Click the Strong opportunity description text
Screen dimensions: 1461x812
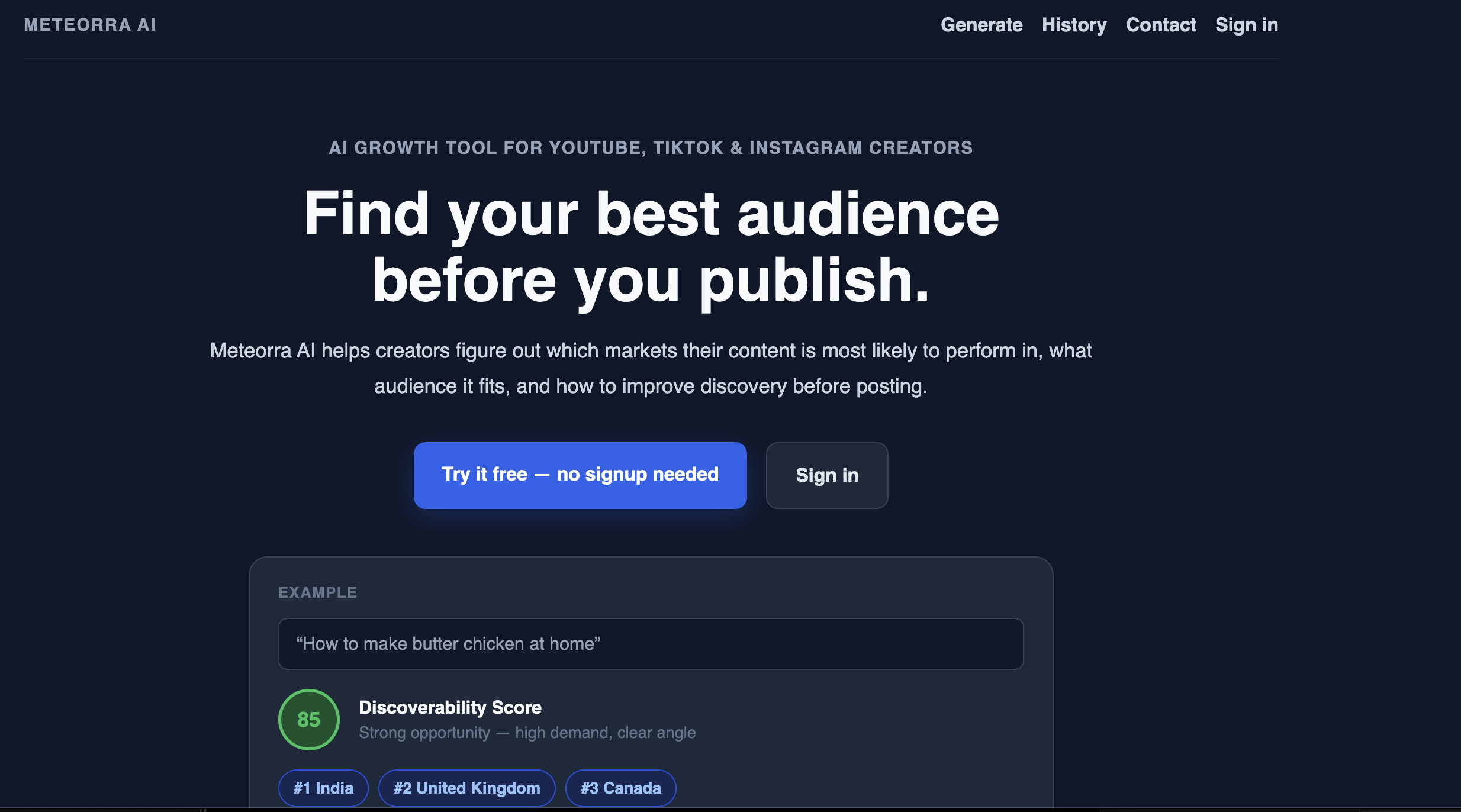(527, 733)
